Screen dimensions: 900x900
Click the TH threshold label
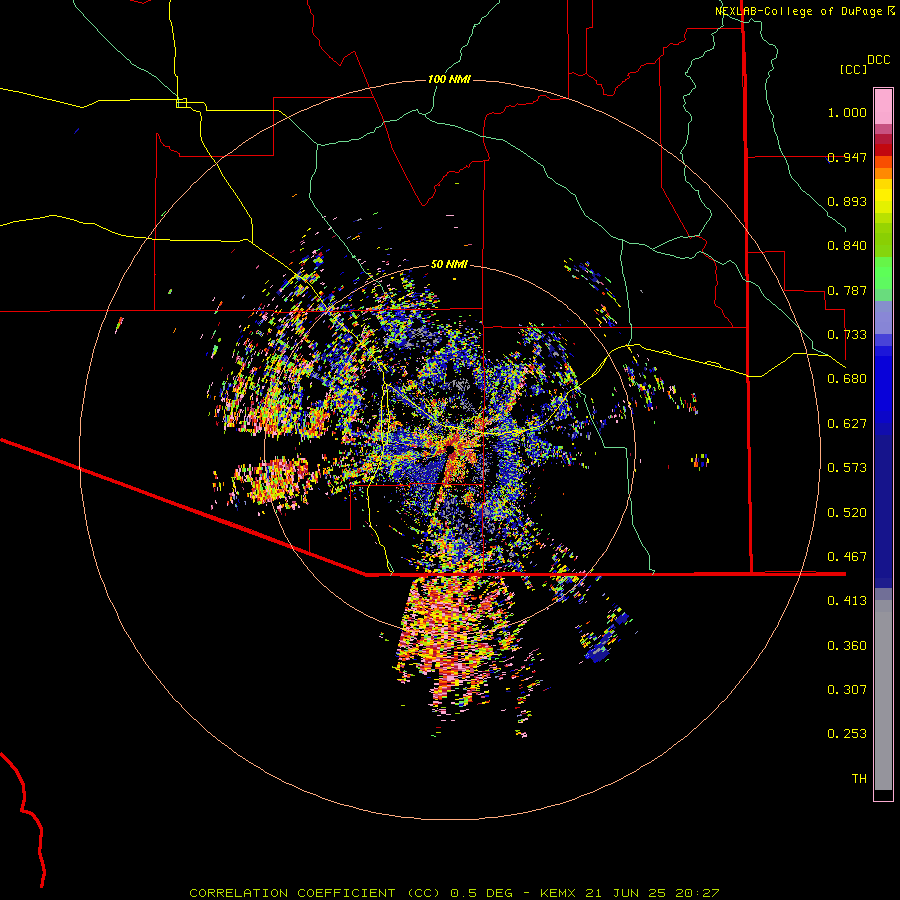pos(859,779)
